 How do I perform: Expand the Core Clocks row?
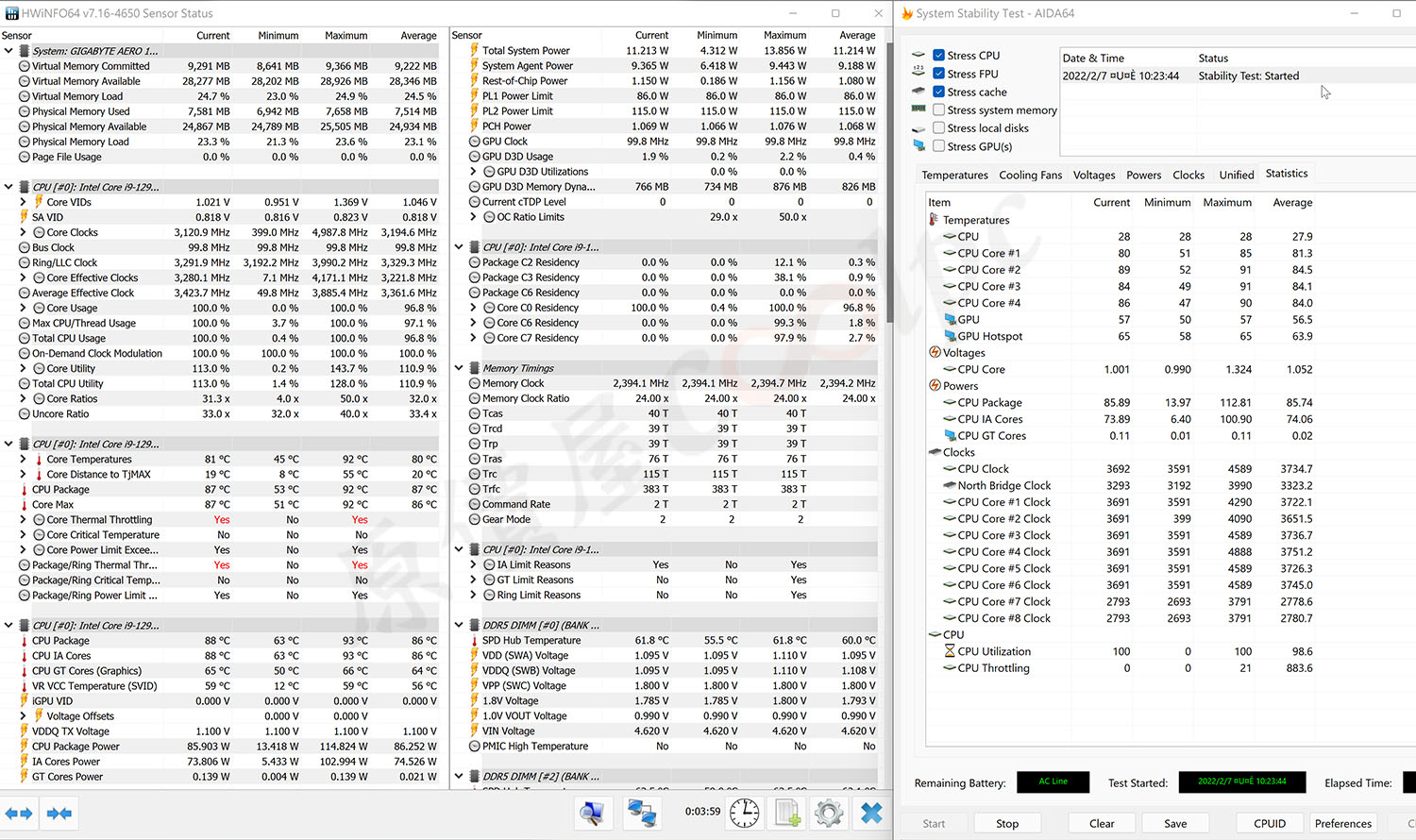click(x=23, y=232)
